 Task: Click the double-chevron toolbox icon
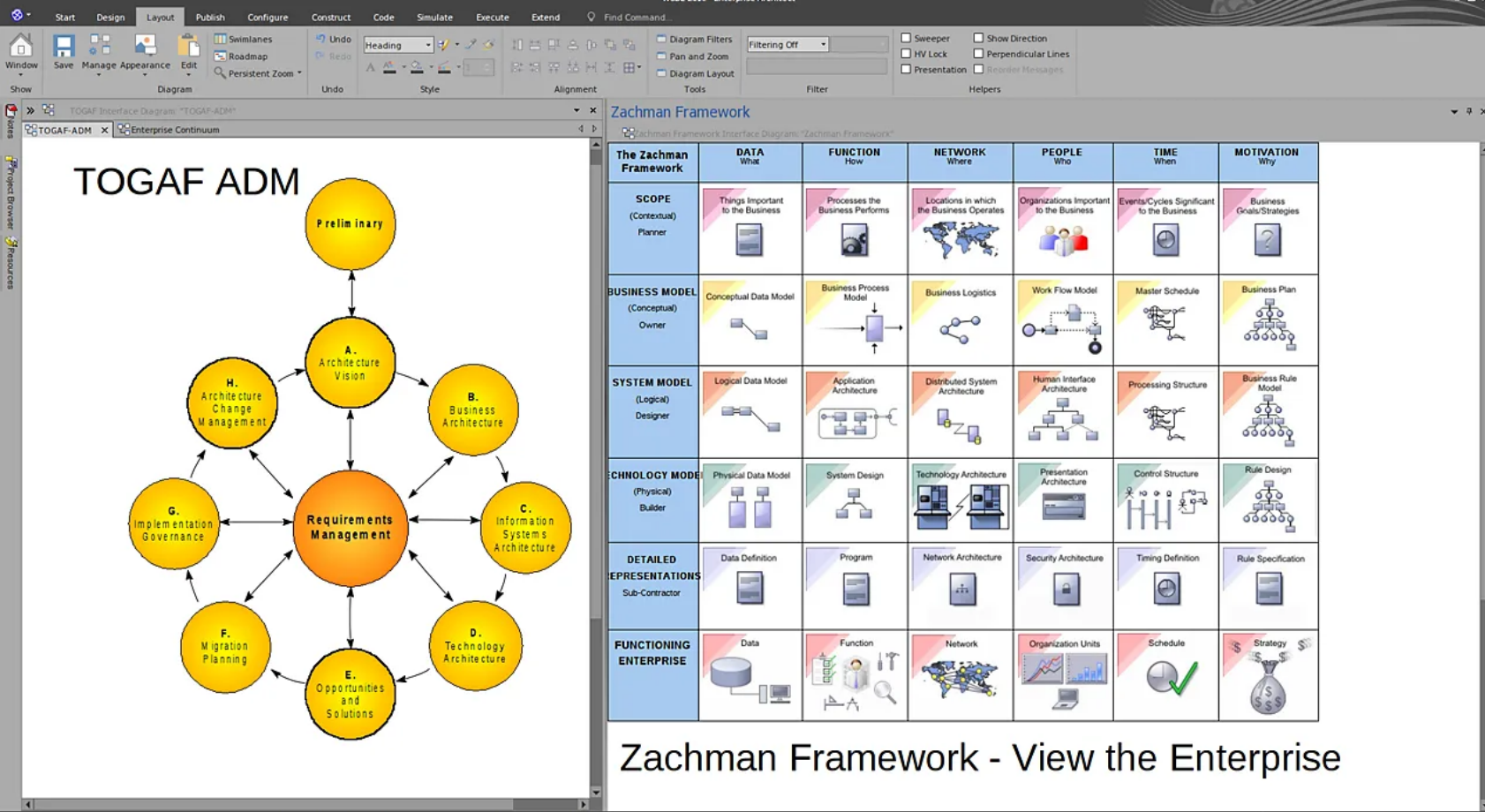[31, 110]
